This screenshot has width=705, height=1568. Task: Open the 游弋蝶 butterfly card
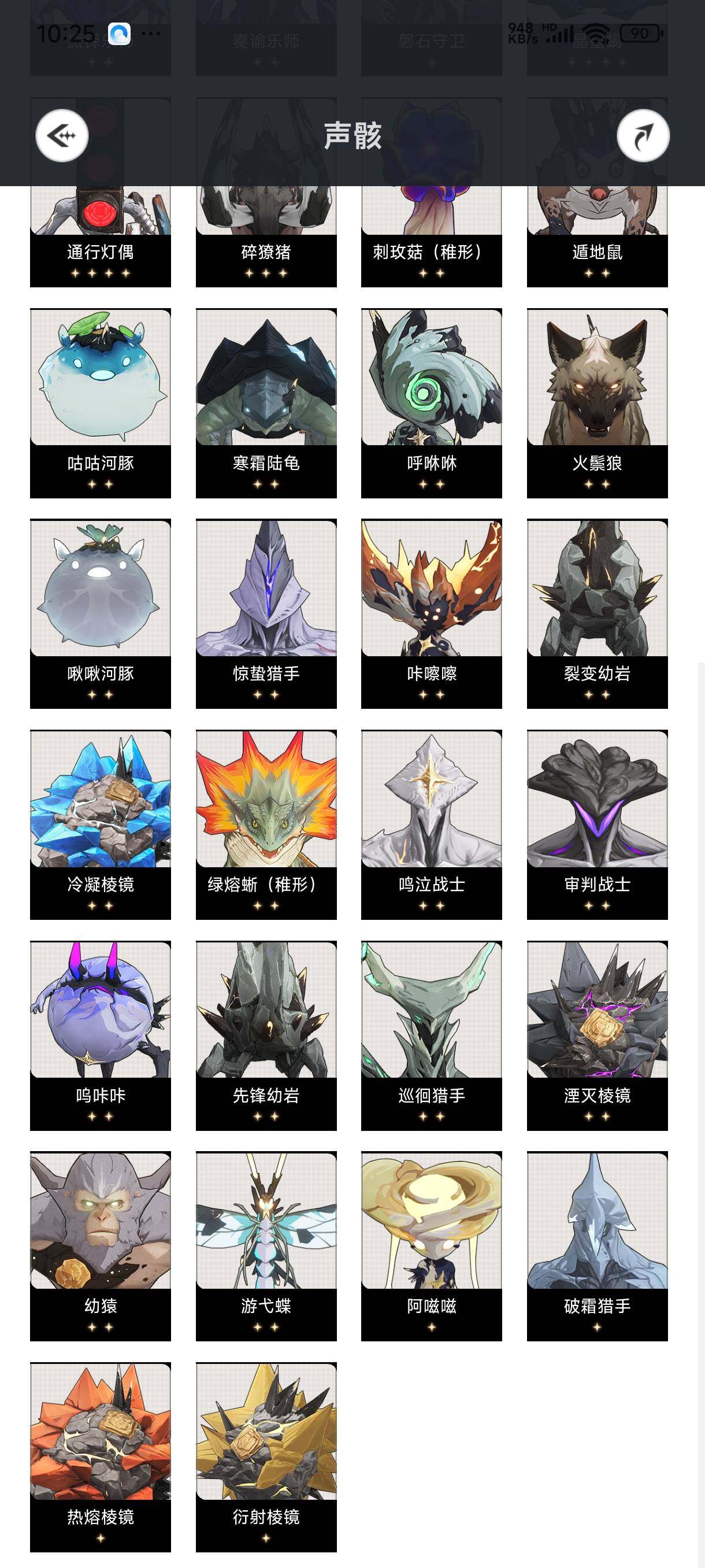click(x=266, y=1246)
